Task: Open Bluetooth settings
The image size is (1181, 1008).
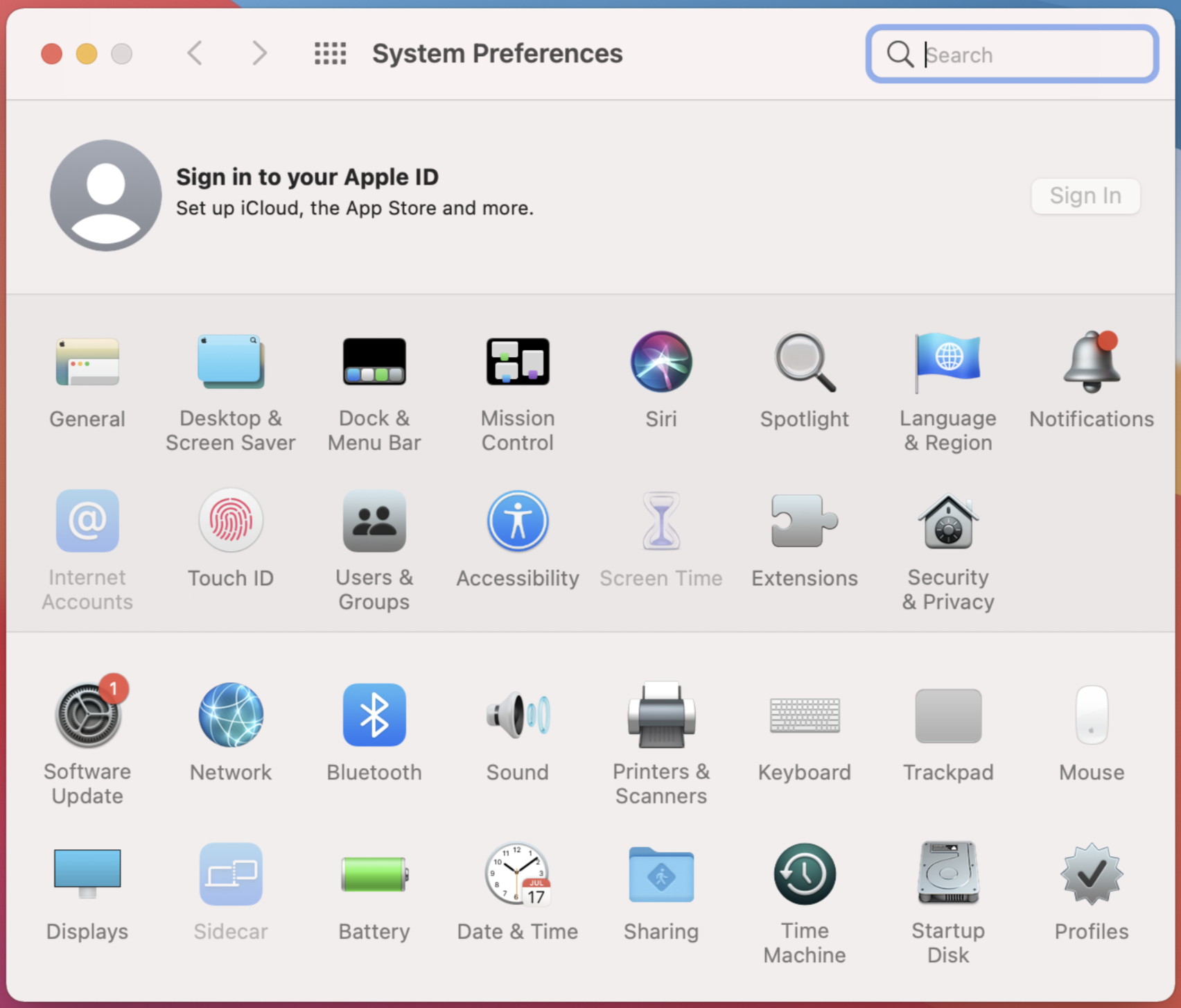Action: point(374,715)
